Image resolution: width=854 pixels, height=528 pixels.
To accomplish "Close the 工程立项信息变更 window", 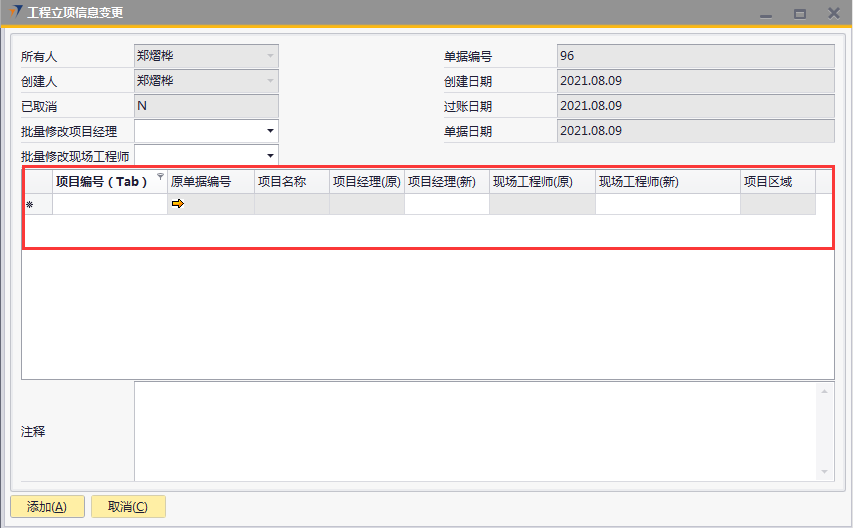I will point(833,14).
